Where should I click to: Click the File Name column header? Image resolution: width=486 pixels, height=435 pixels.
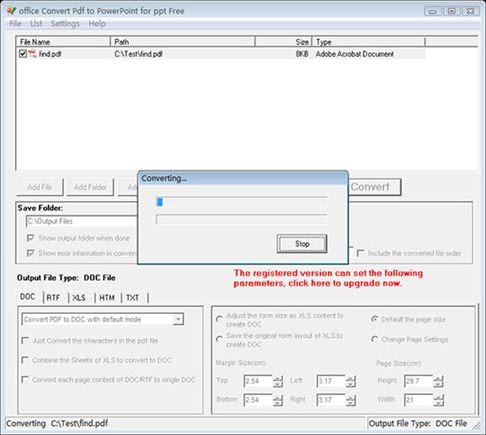pos(63,42)
